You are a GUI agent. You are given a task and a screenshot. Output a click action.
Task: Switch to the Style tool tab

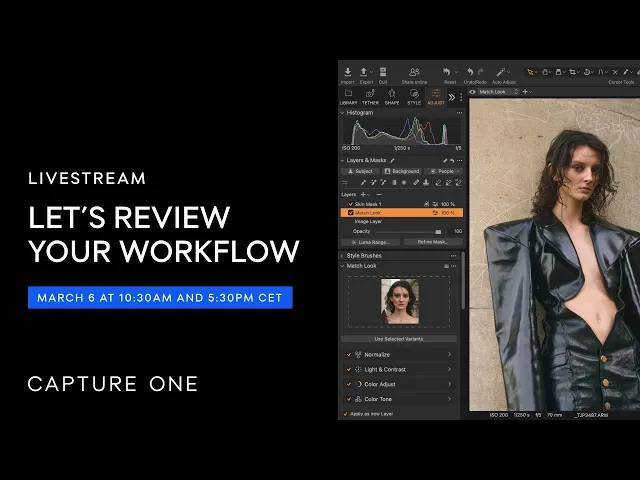point(414,97)
